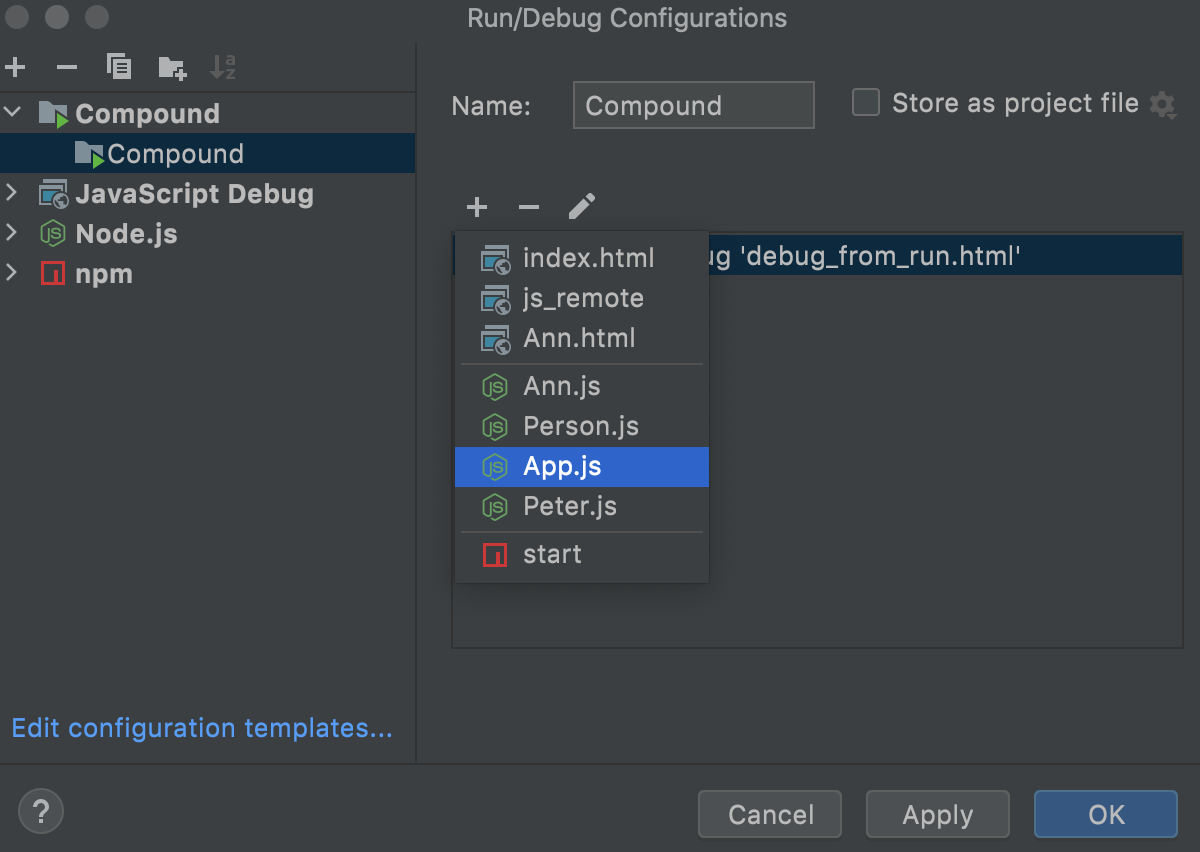Screen dimensions: 1200x852
Task: Enable the Store as project file checkbox
Action: [865, 103]
